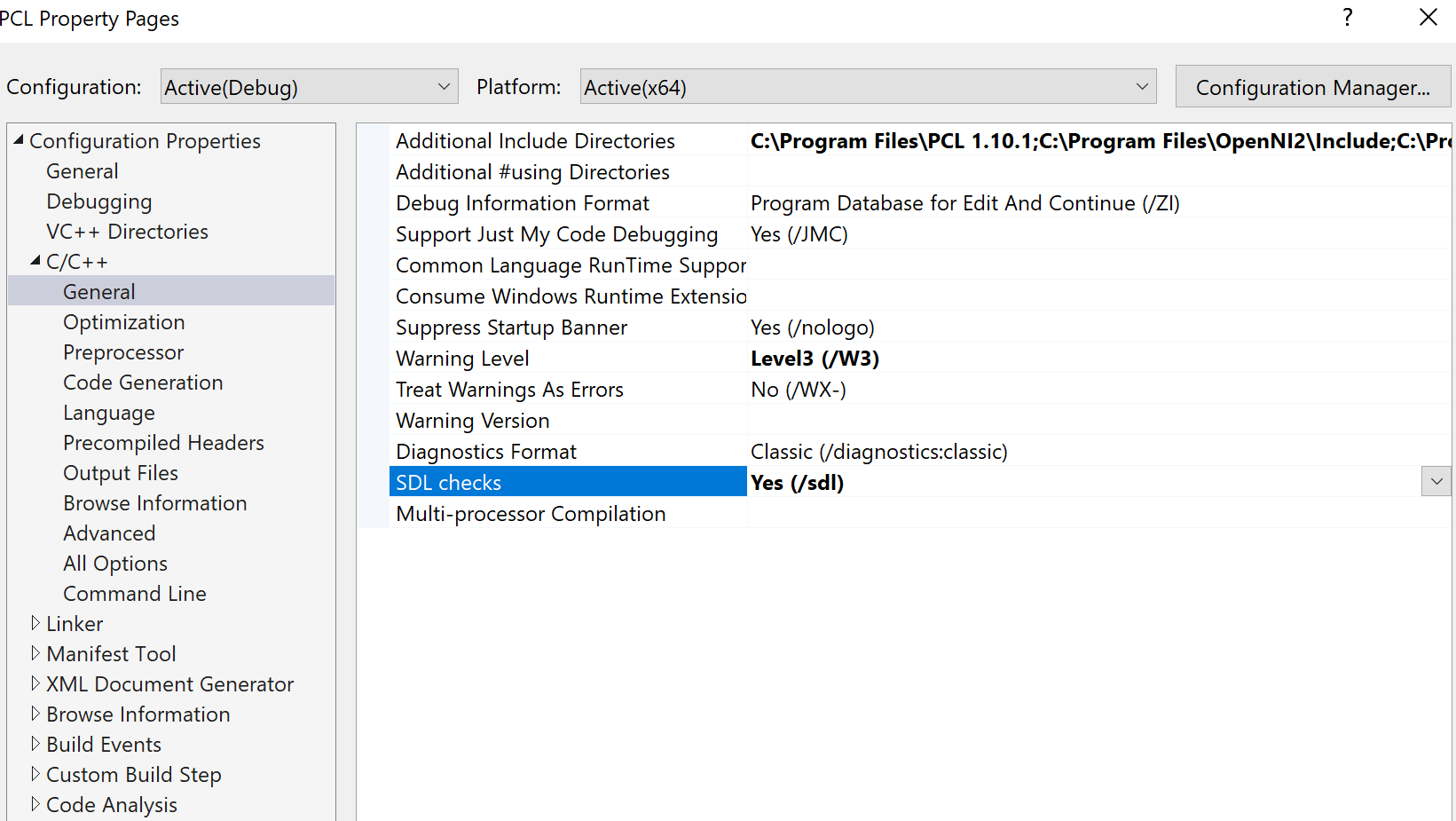Select the Precompiled Headers page

click(x=163, y=442)
